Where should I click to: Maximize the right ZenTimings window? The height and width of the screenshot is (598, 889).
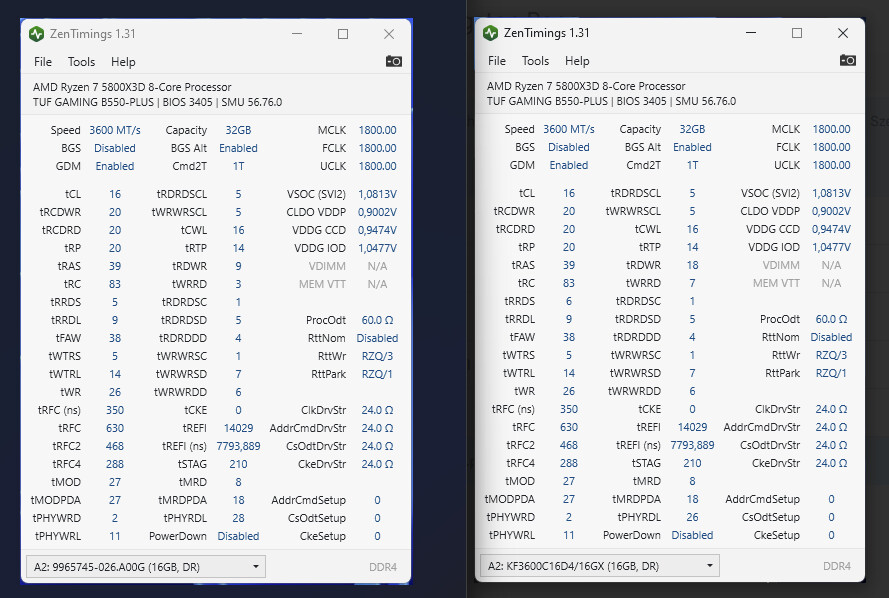tap(797, 33)
